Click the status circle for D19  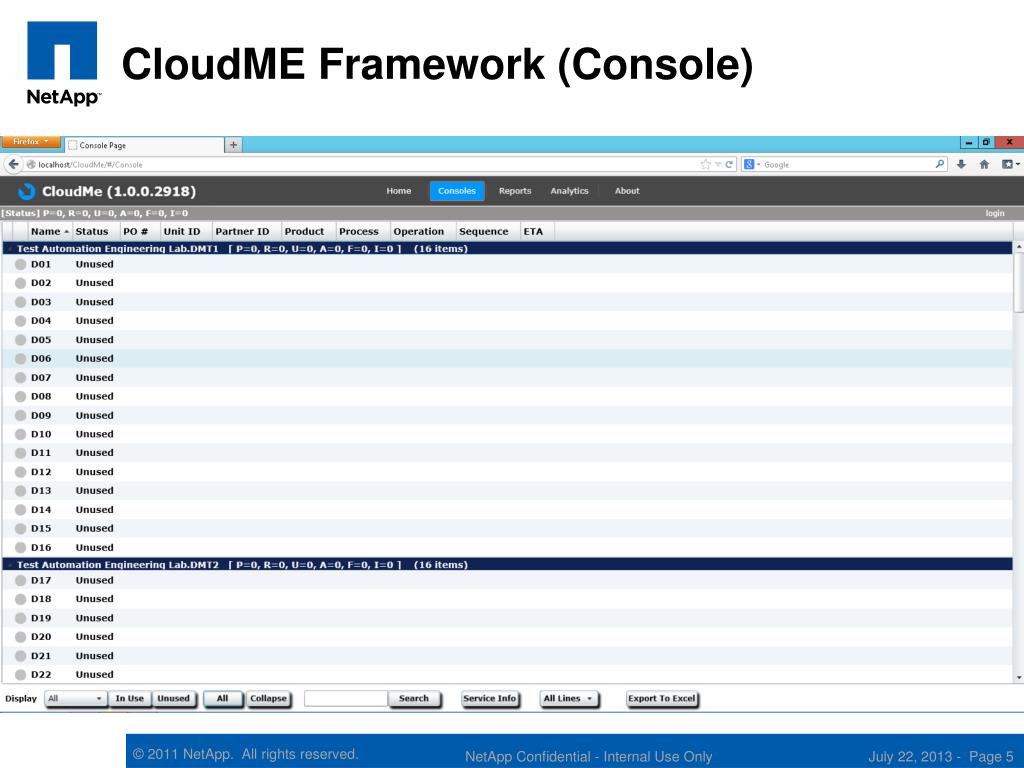[20, 618]
